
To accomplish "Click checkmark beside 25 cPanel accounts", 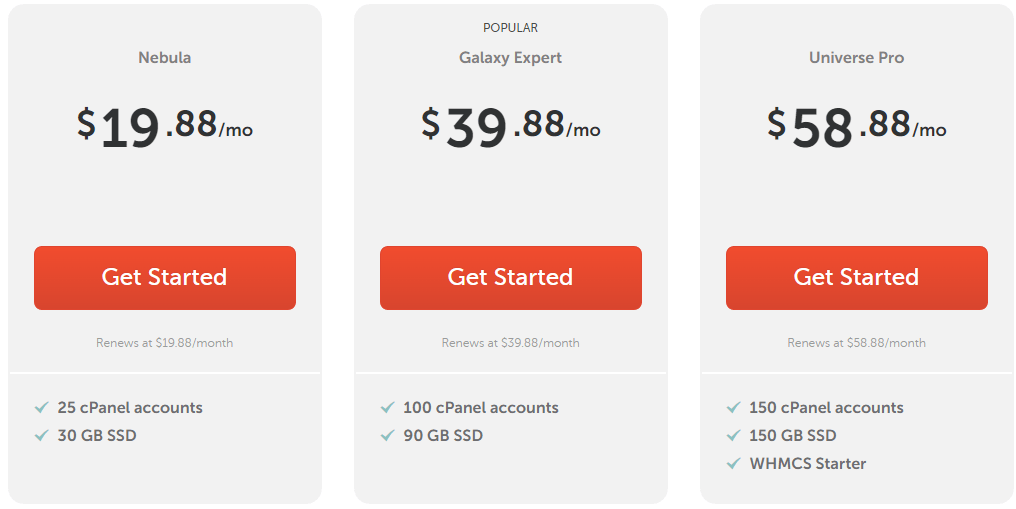I will click(x=41, y=407).
